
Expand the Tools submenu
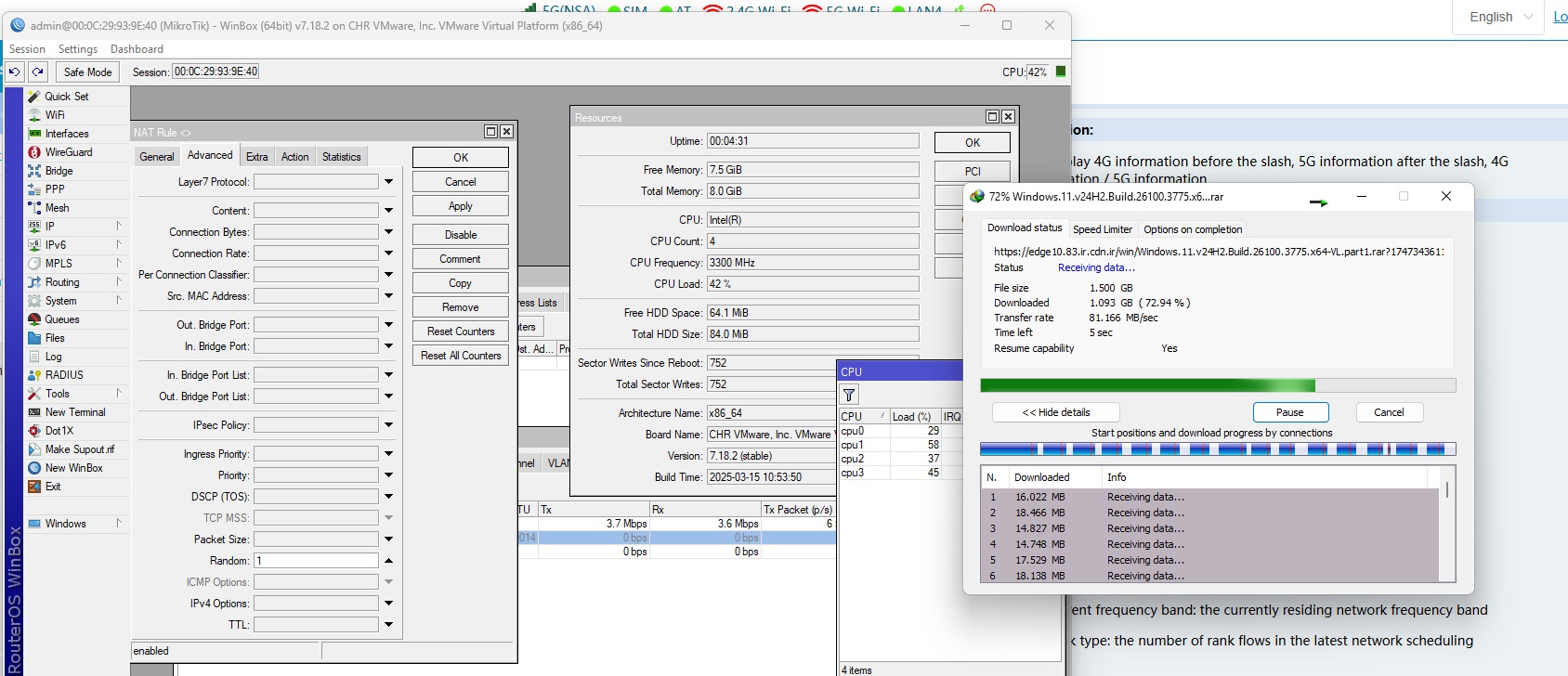(119, 394)
